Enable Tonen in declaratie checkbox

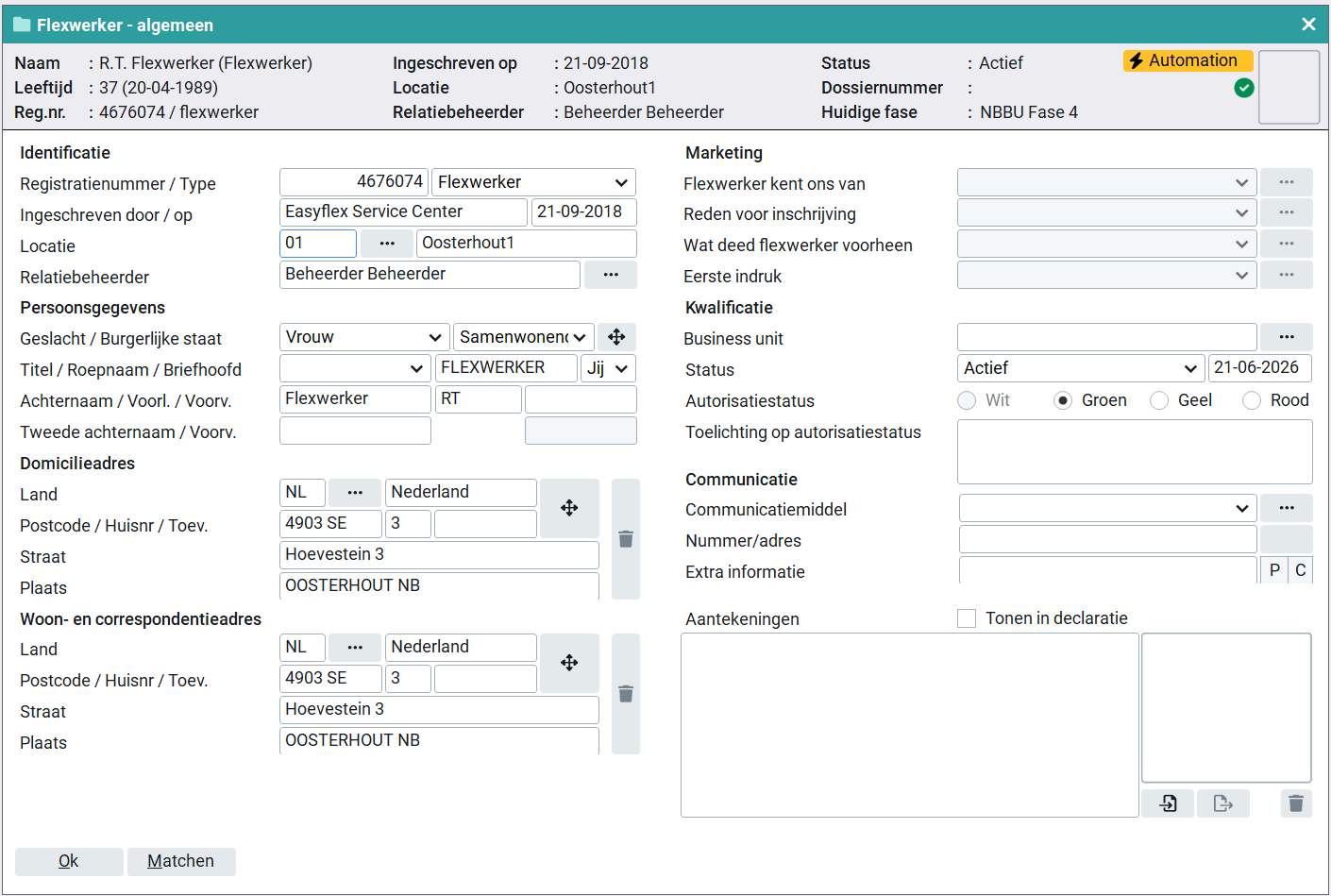coord(967,618)
